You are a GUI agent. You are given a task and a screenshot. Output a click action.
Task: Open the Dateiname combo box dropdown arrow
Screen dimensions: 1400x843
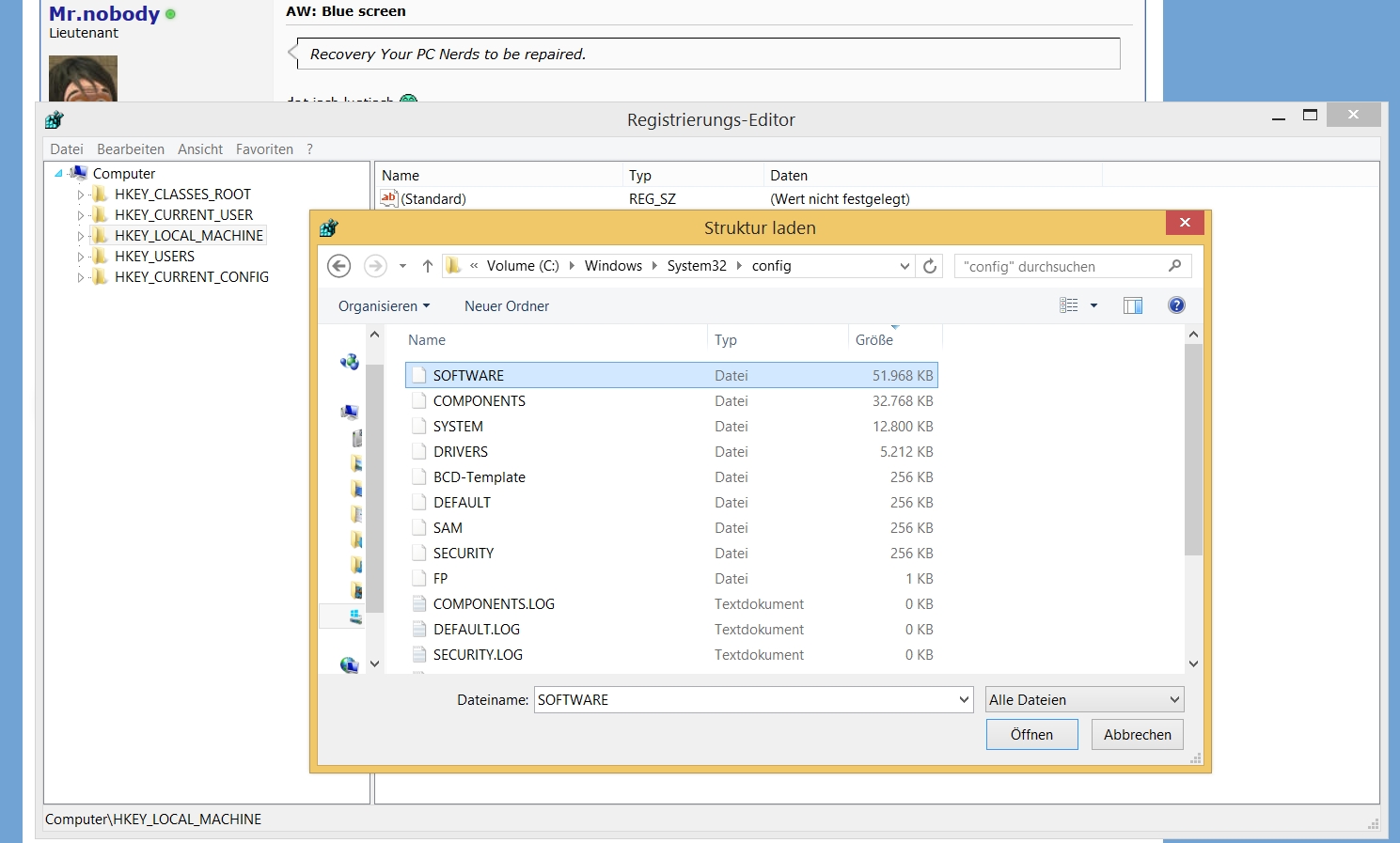point(964,699)
